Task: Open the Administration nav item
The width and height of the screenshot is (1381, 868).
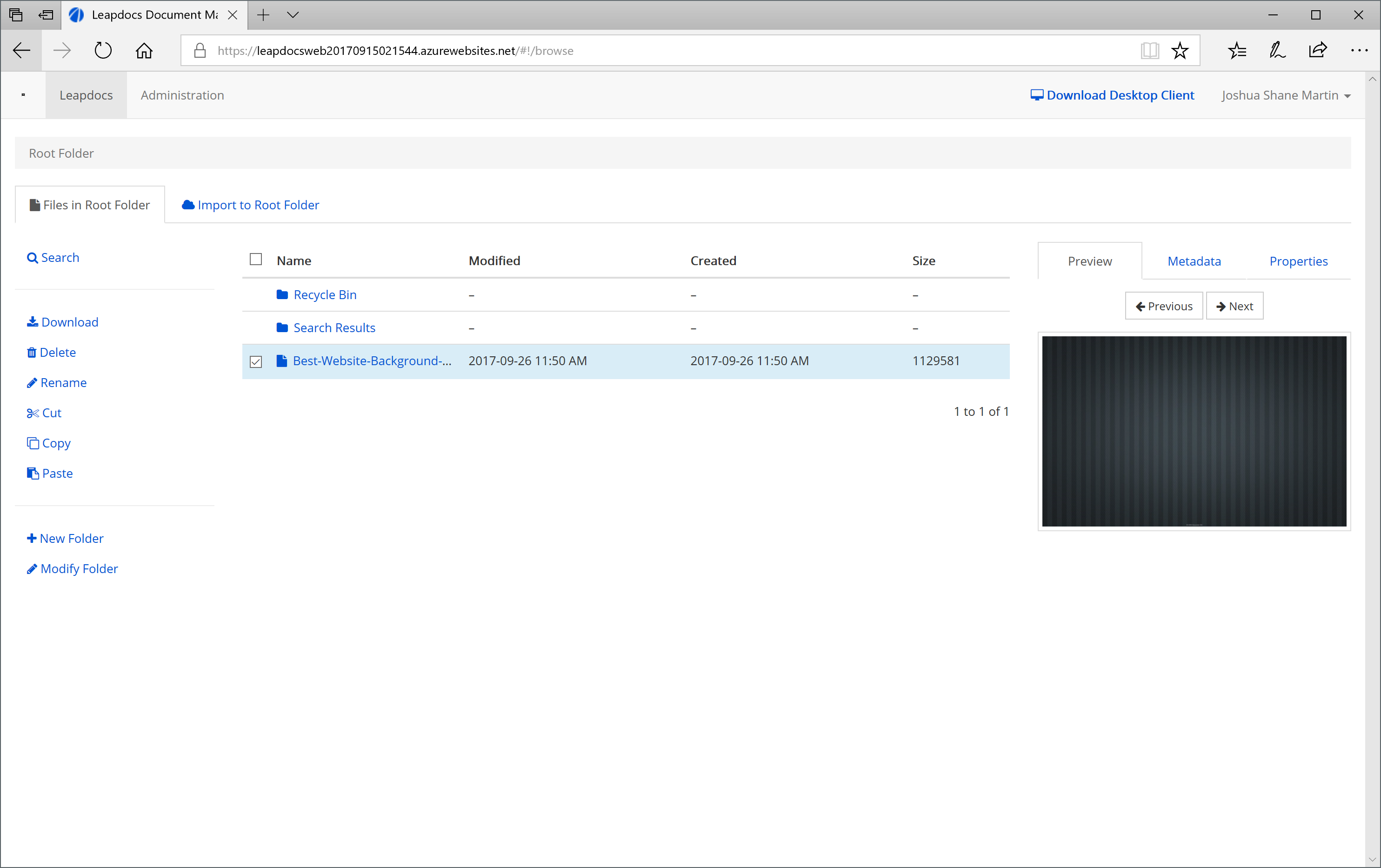Action: (x=182, y=95)
